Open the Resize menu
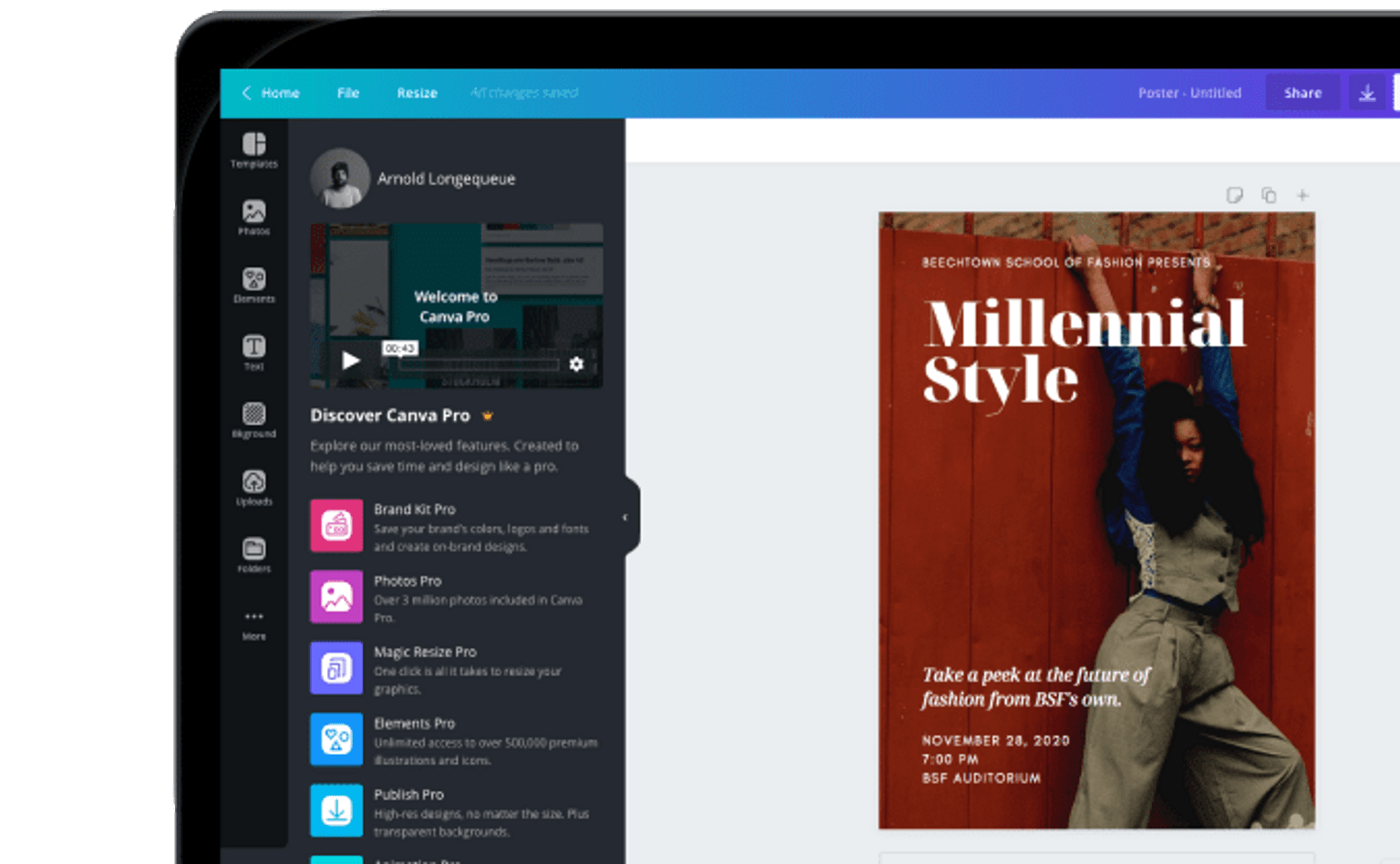This screenshot has width=1400, height=864. click(x=417, y=93)
